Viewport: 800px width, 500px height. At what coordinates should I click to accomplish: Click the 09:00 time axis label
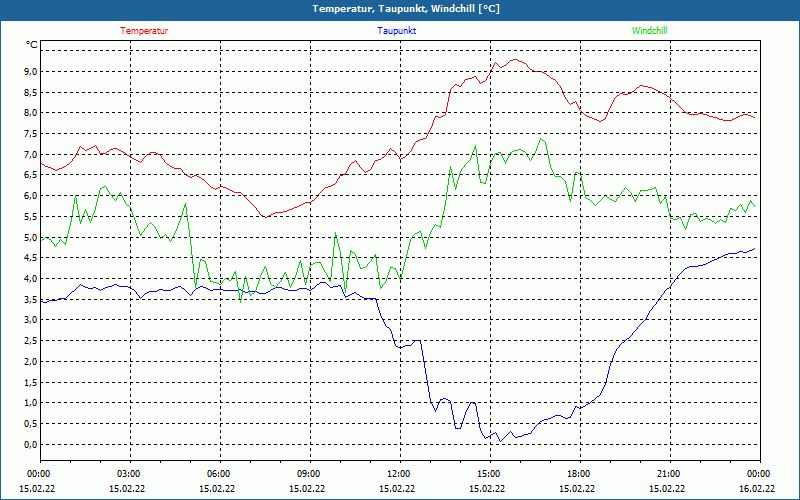click(309, 474)
